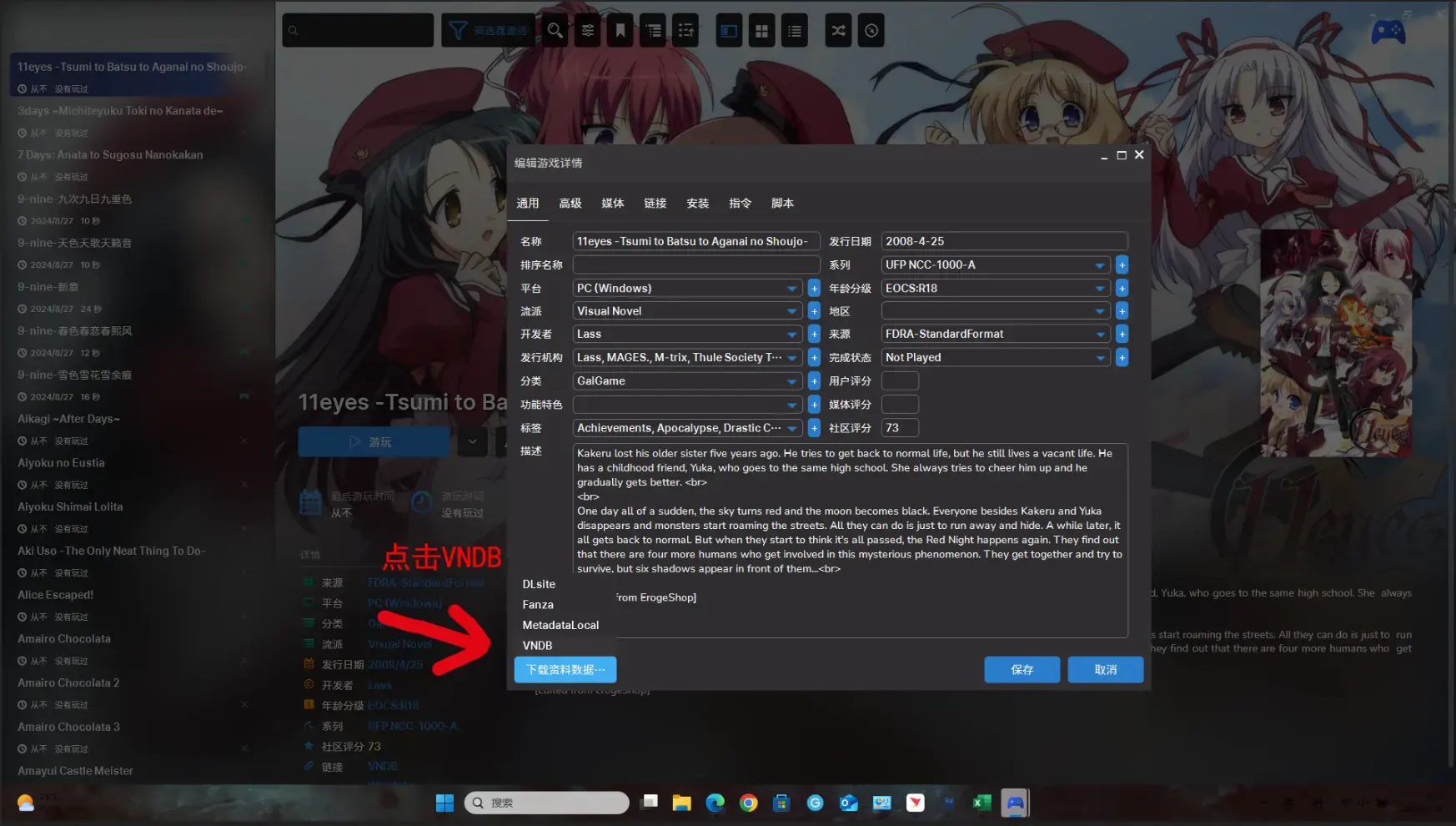Launch Google Chrome from the taskbar
Image resolution: width=1456 pixels, height=826 pixels.
749,803
